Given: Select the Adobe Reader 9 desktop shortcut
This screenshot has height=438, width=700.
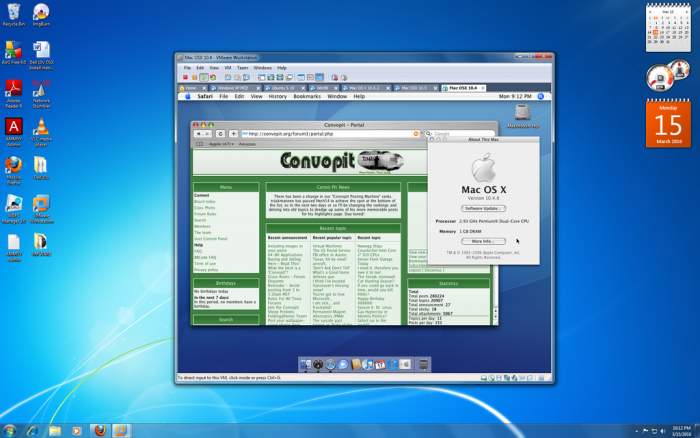Looking at the screenshot, I should 14,93.
